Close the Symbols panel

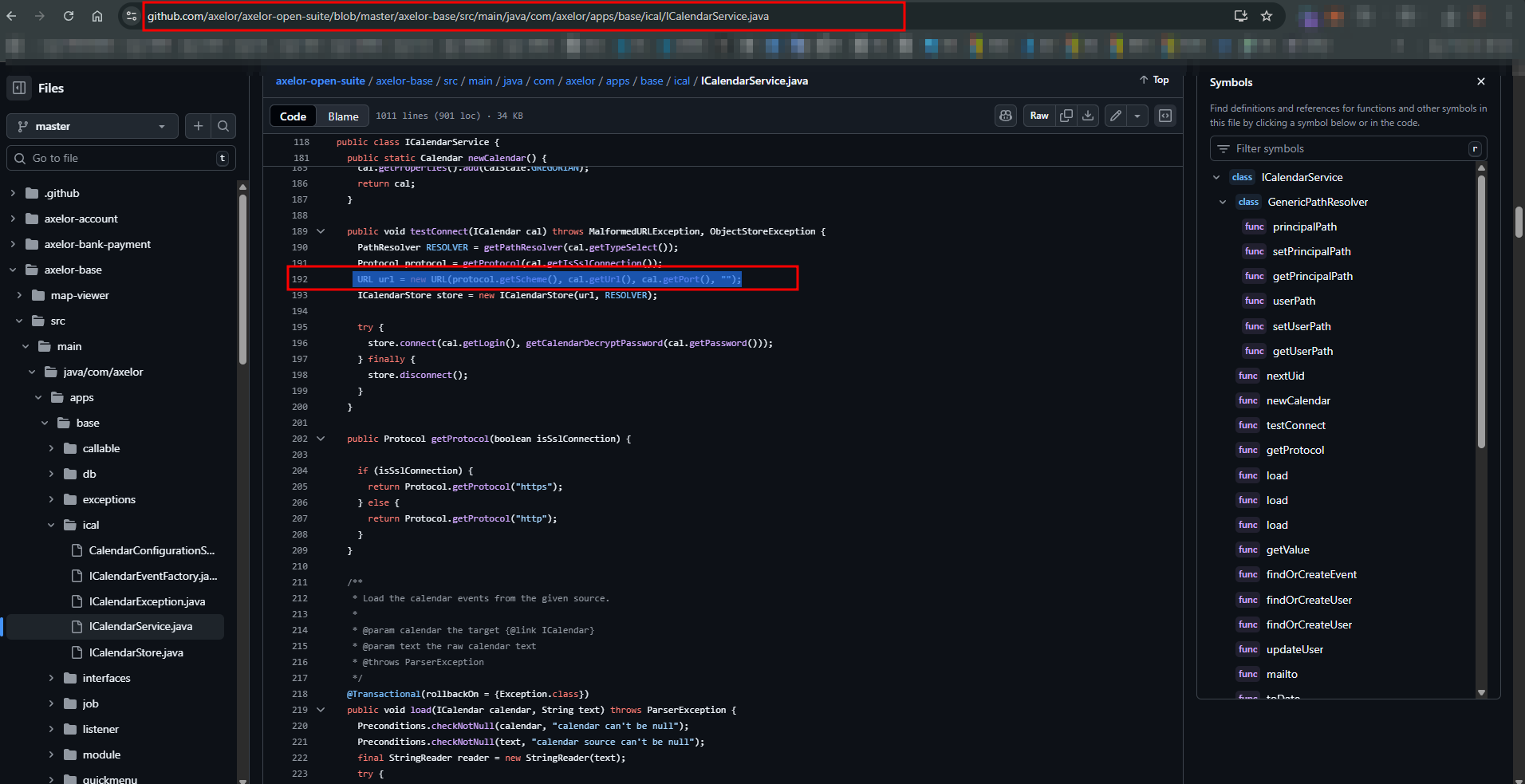pos(1481,81)
